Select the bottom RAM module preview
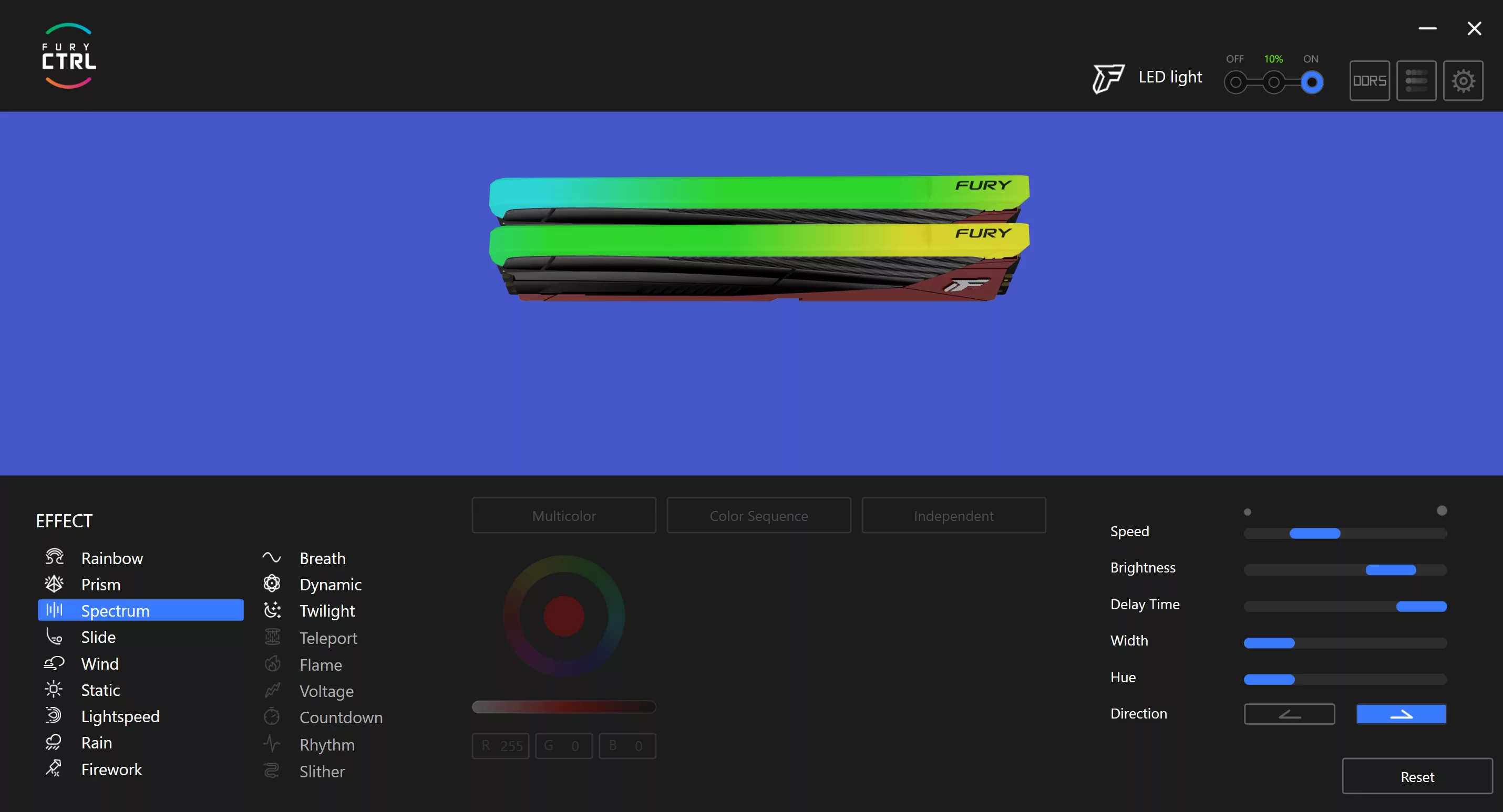The image size is (1503, 812). 758,262
